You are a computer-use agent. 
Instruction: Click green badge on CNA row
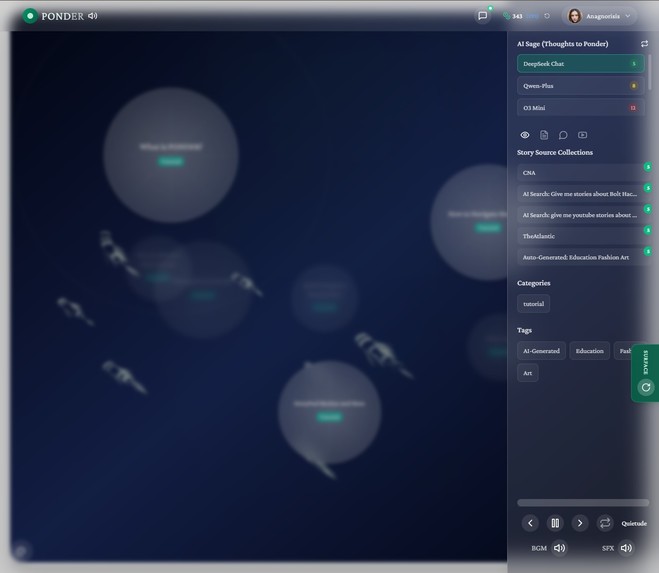(648, 167)
